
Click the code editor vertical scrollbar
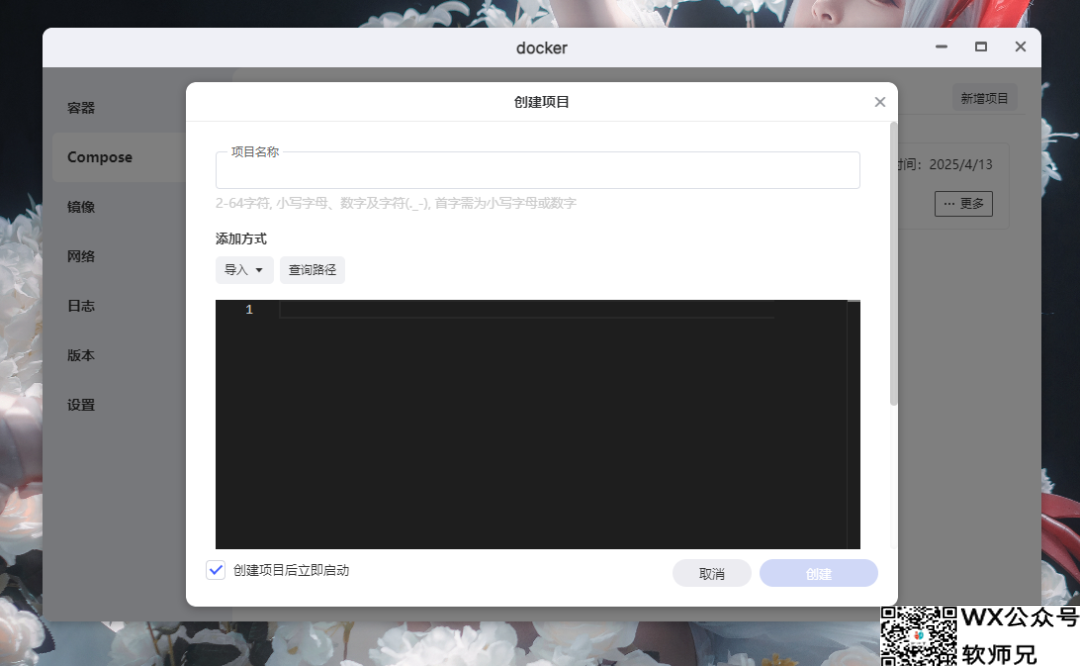click(x=853, y=424)
